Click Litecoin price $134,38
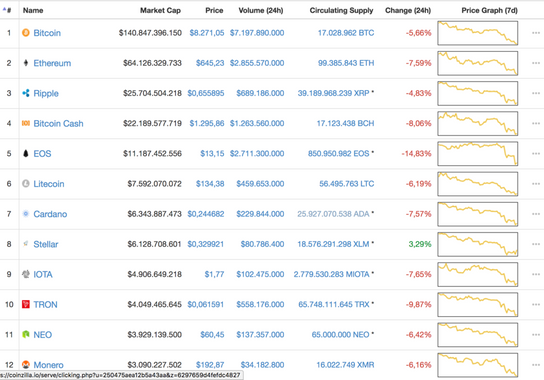Viewport: 544px width, 380px height. (210, 184)
